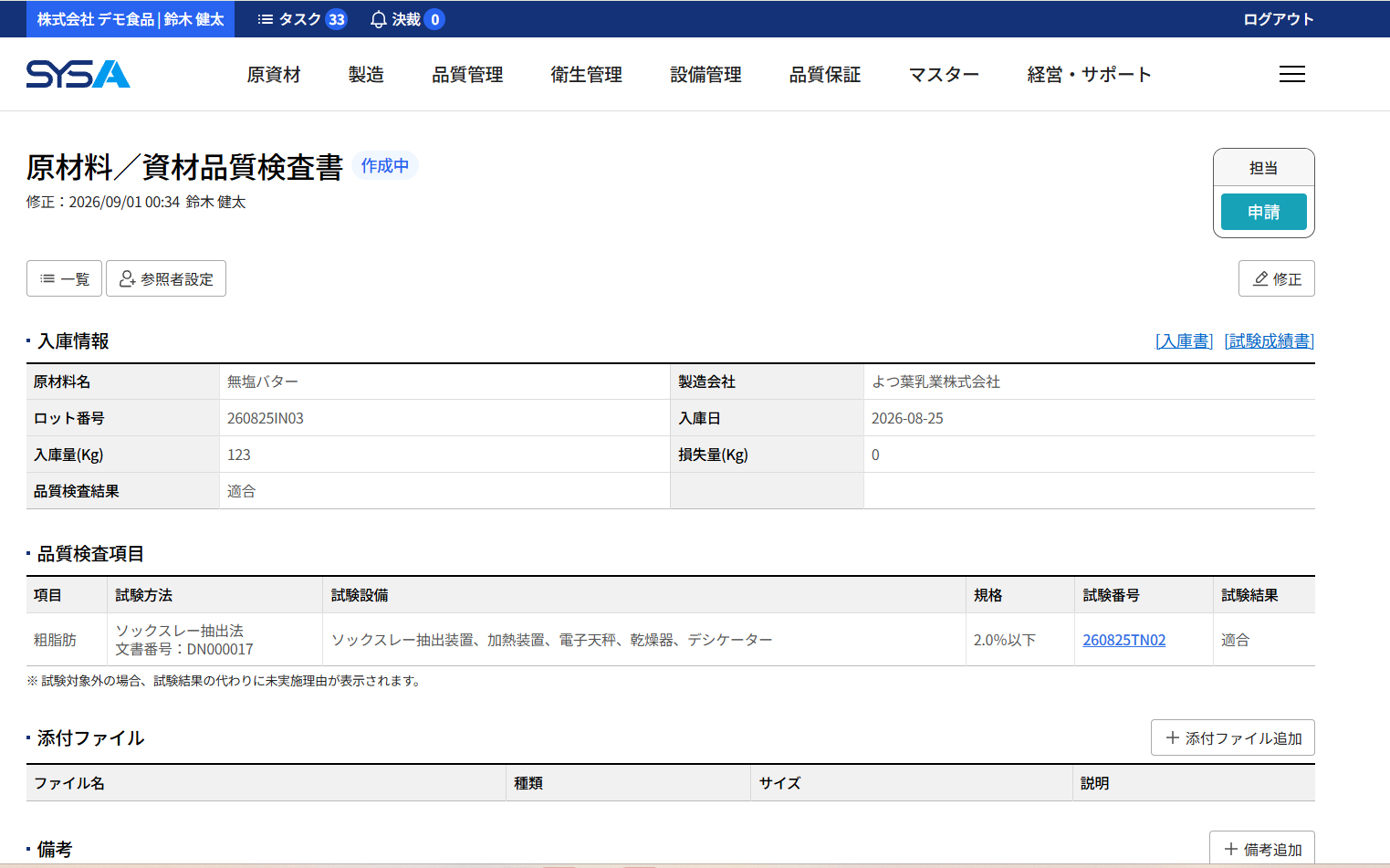Click ログアウト to log out
Screen dimensions: 1390x868
(1279, 19)
